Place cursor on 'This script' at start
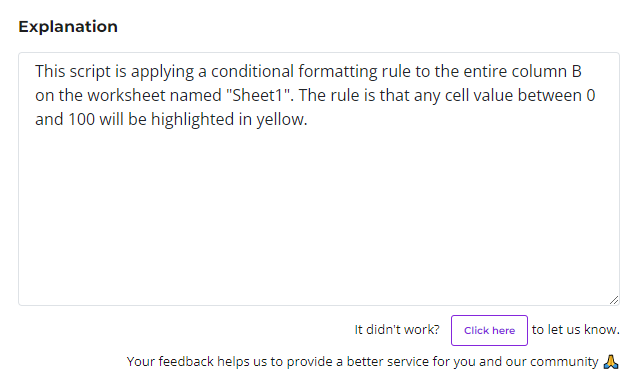The image size is (638, 378). (72, 72)
